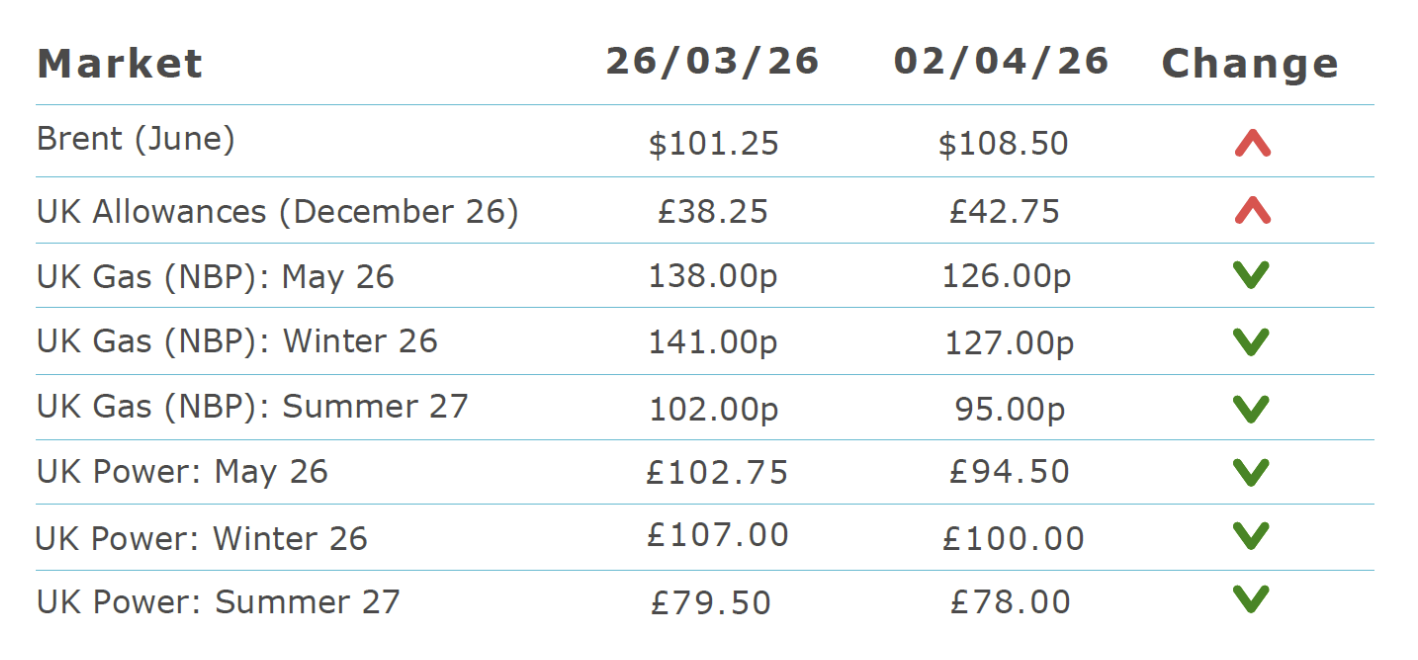Click the Change column header
This screenshot has width=1418, height=660.
click(x=1250, y=64)
